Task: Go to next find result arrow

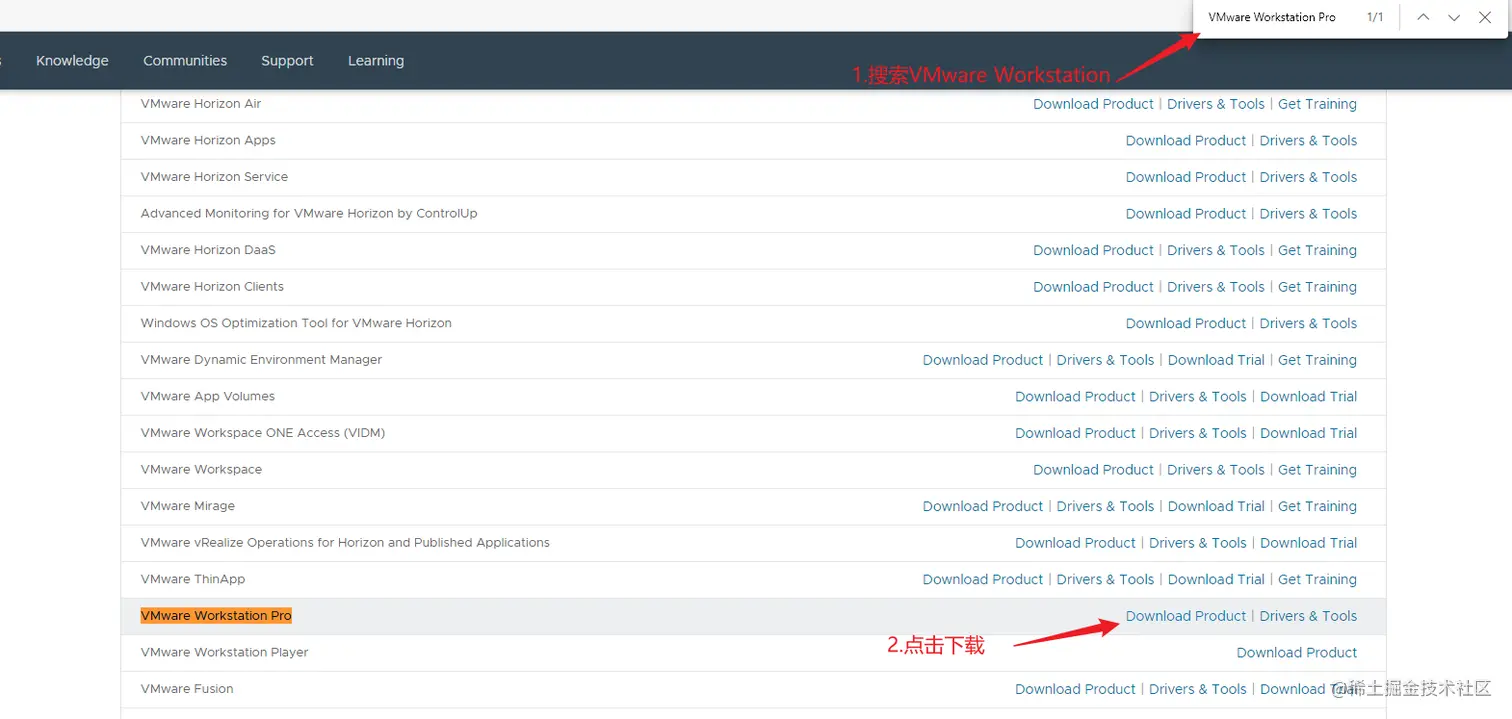Action: pyautogui.click(x=1454, y=18)
